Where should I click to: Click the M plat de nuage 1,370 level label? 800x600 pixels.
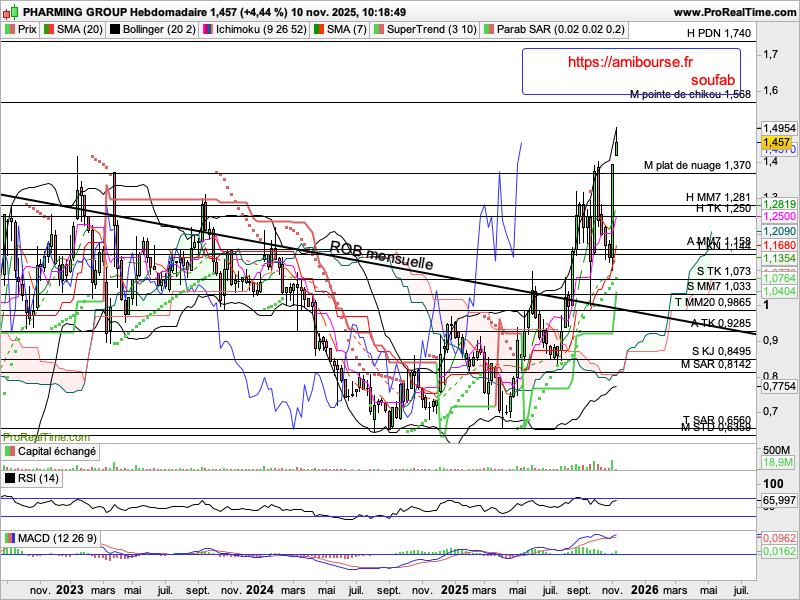(697, 165)
